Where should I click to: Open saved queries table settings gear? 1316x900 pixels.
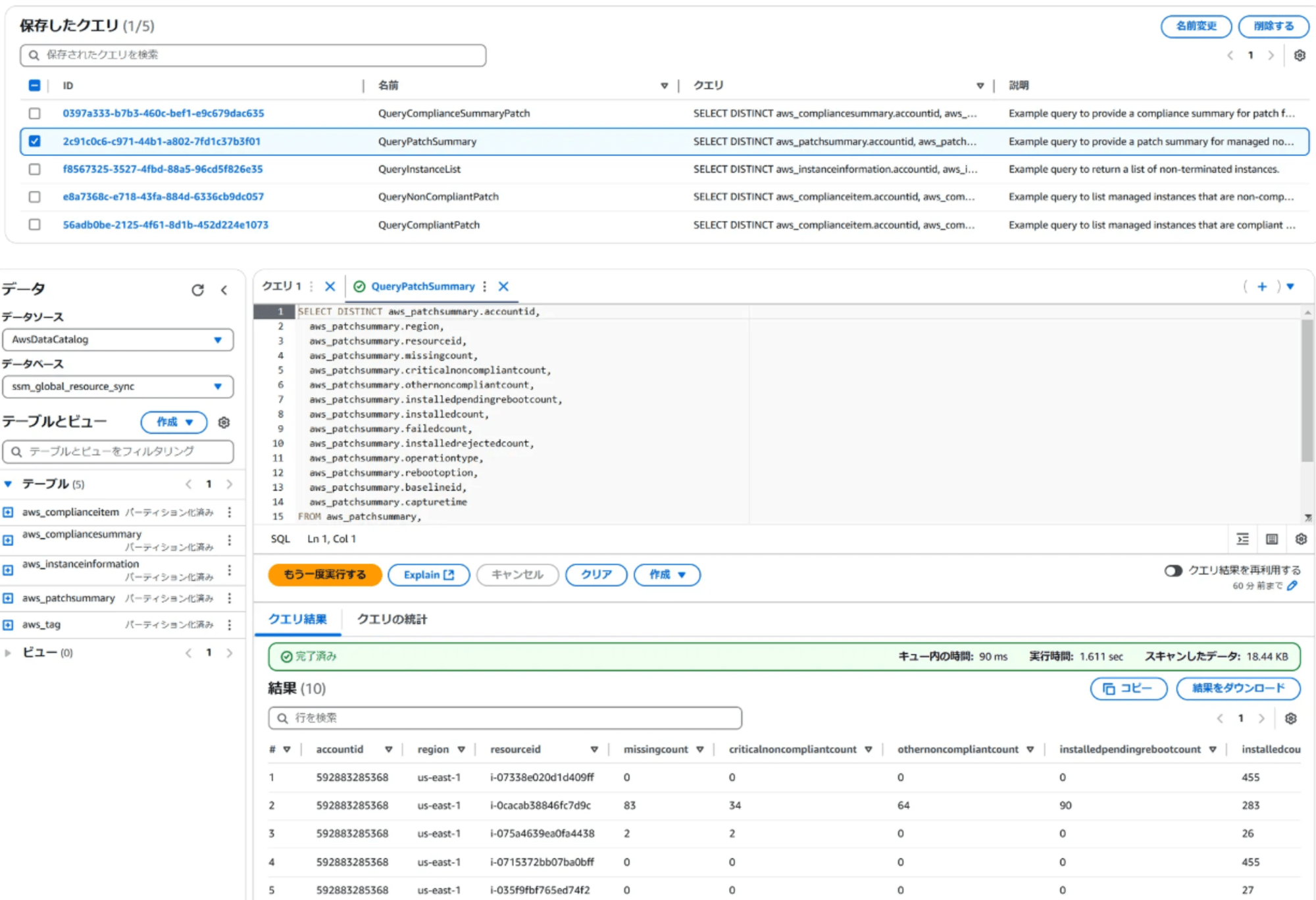(x=1300, y=55)
